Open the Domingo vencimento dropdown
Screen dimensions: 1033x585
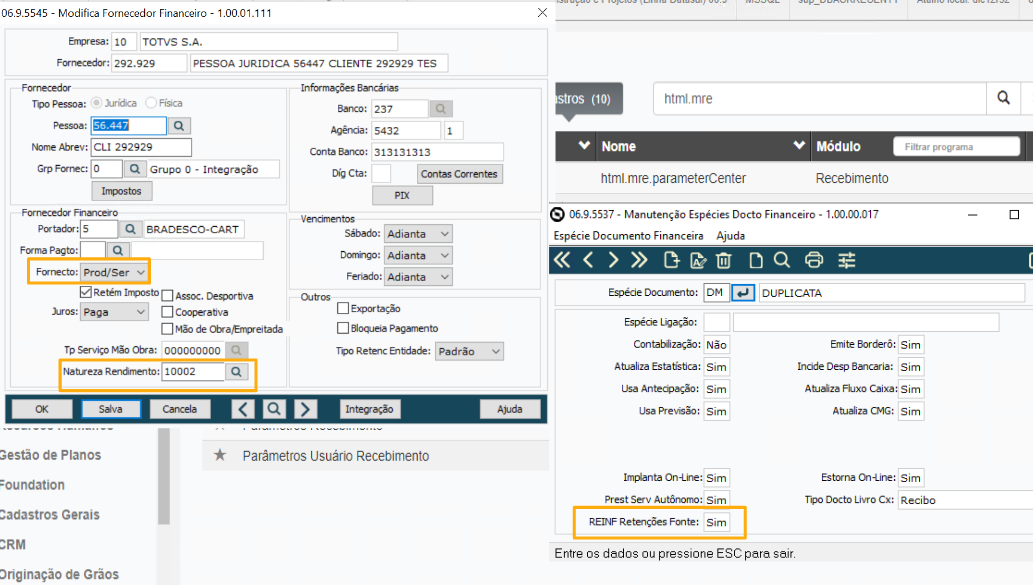click(418, 256)
